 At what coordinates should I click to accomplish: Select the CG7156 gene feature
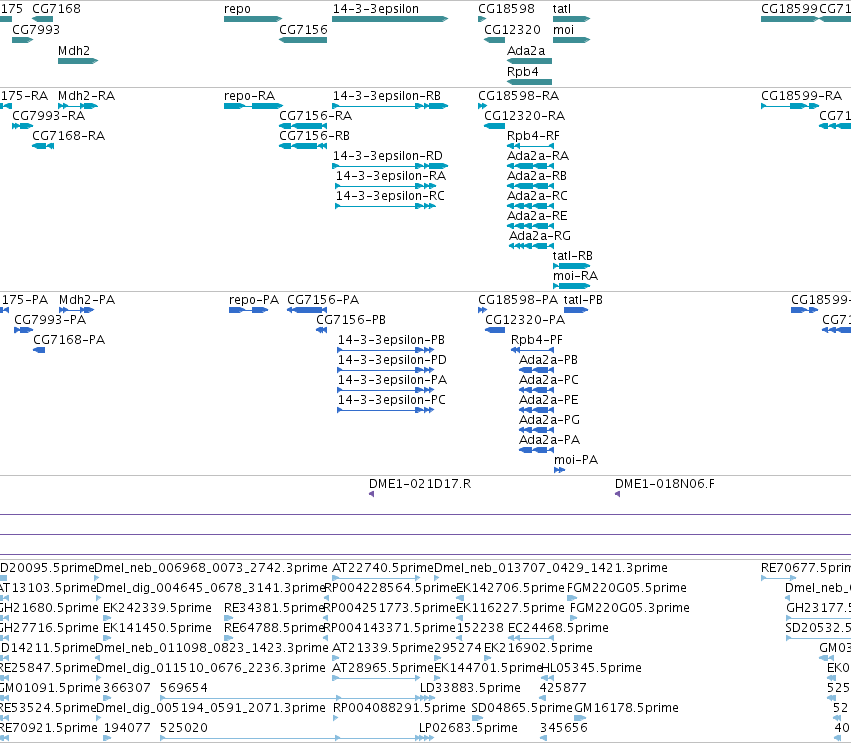[x=303, y=40]
